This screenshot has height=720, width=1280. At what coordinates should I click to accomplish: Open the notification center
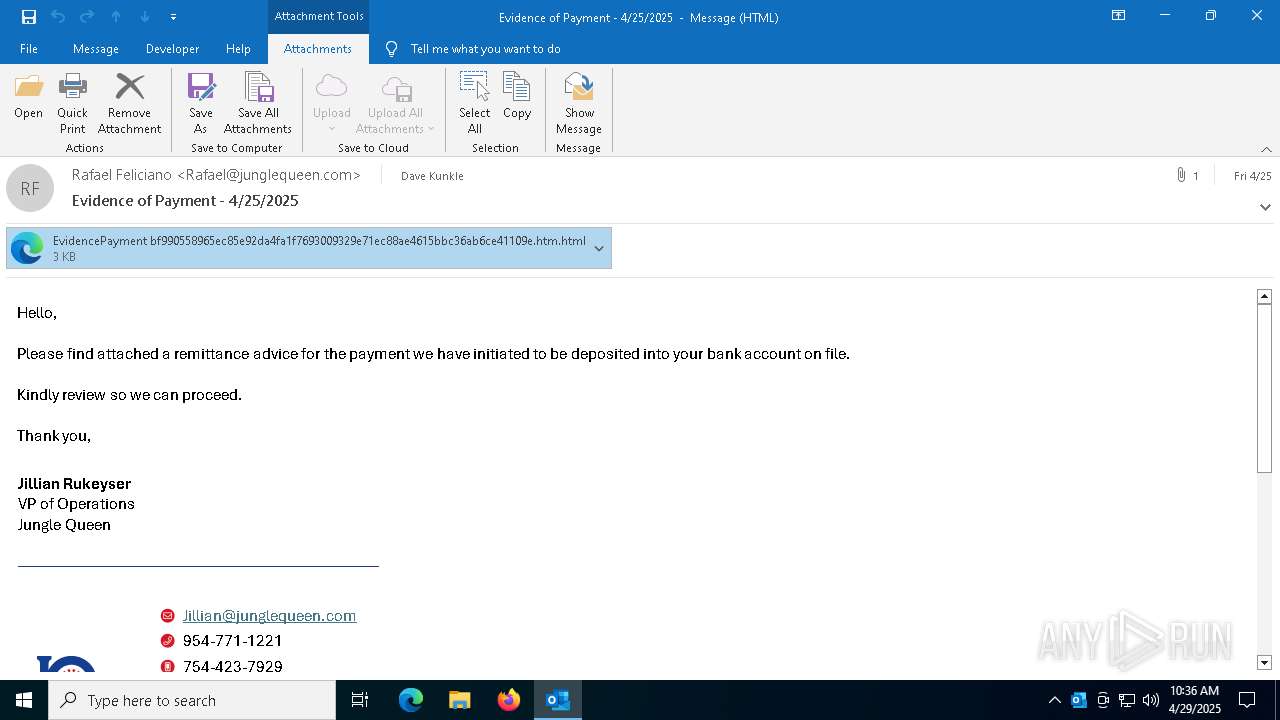pyautogui.click(x=1247, y=700)
